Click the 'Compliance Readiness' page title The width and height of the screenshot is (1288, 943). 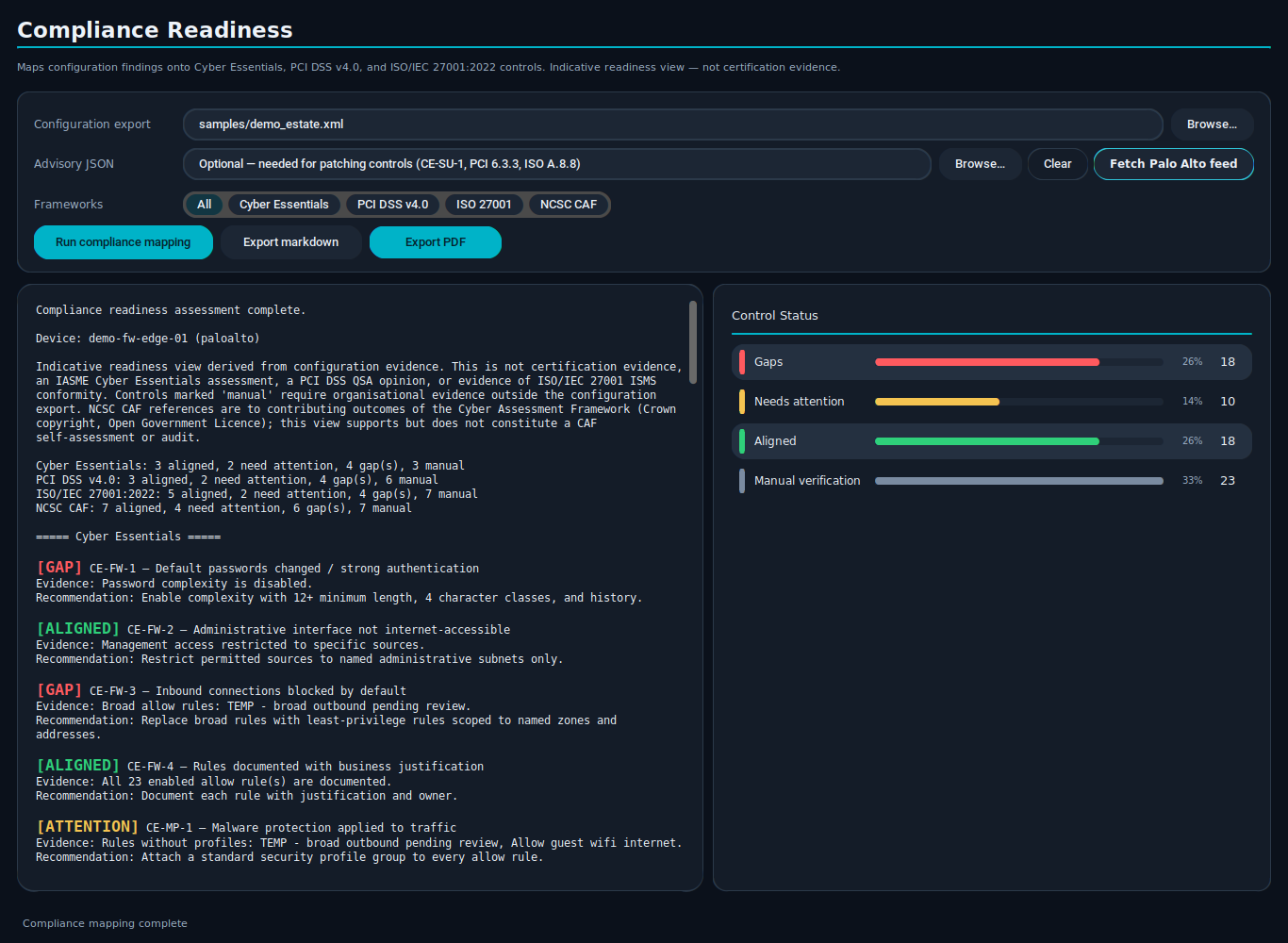(155, 30)
